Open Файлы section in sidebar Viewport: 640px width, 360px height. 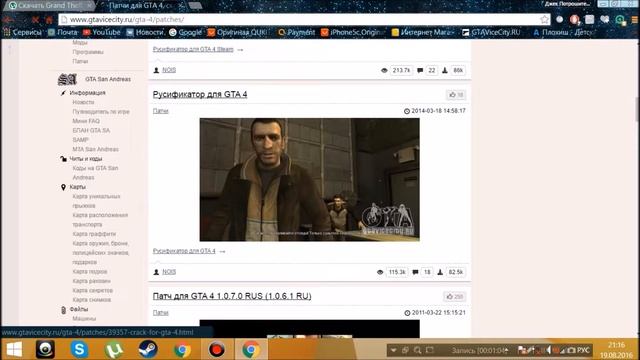(79, 309)
